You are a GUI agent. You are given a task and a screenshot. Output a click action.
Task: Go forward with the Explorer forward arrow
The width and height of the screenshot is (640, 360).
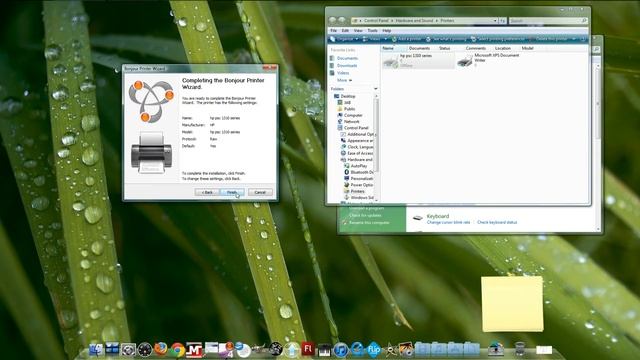[342, 20]
